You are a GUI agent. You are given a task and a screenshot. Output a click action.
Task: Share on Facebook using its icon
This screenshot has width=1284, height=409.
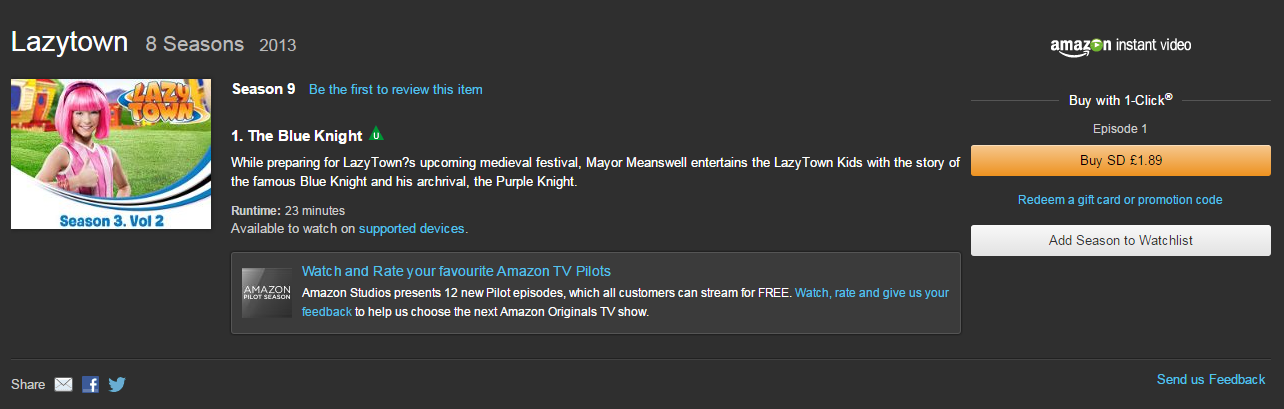[x=90, y=384]
